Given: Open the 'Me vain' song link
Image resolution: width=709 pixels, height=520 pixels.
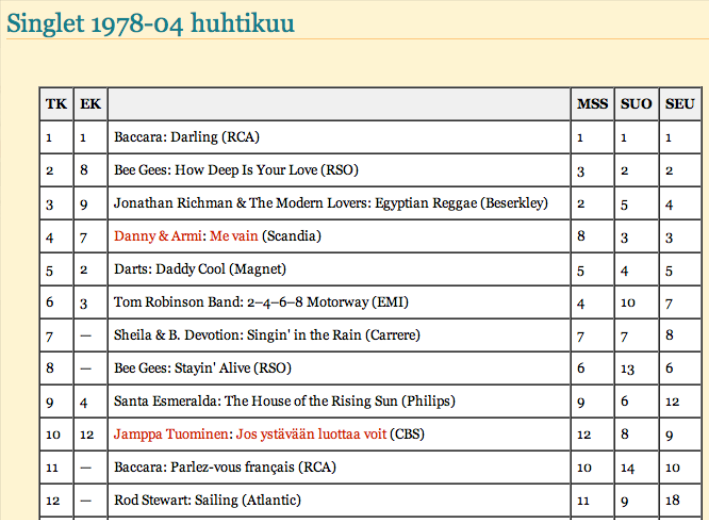Looking at the screenshot, I should [233, 236].
